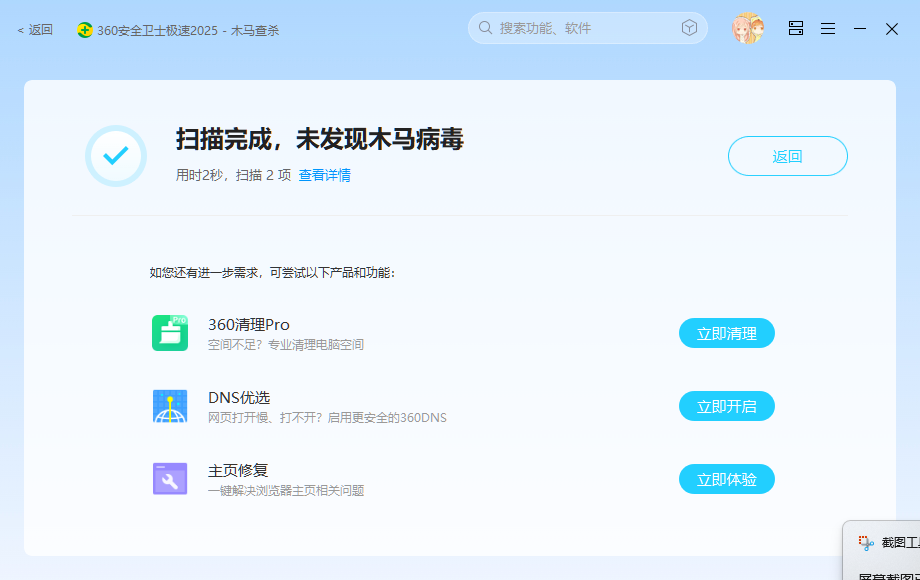
Task: Minimize the 360 window
Action: click(860, 28)
